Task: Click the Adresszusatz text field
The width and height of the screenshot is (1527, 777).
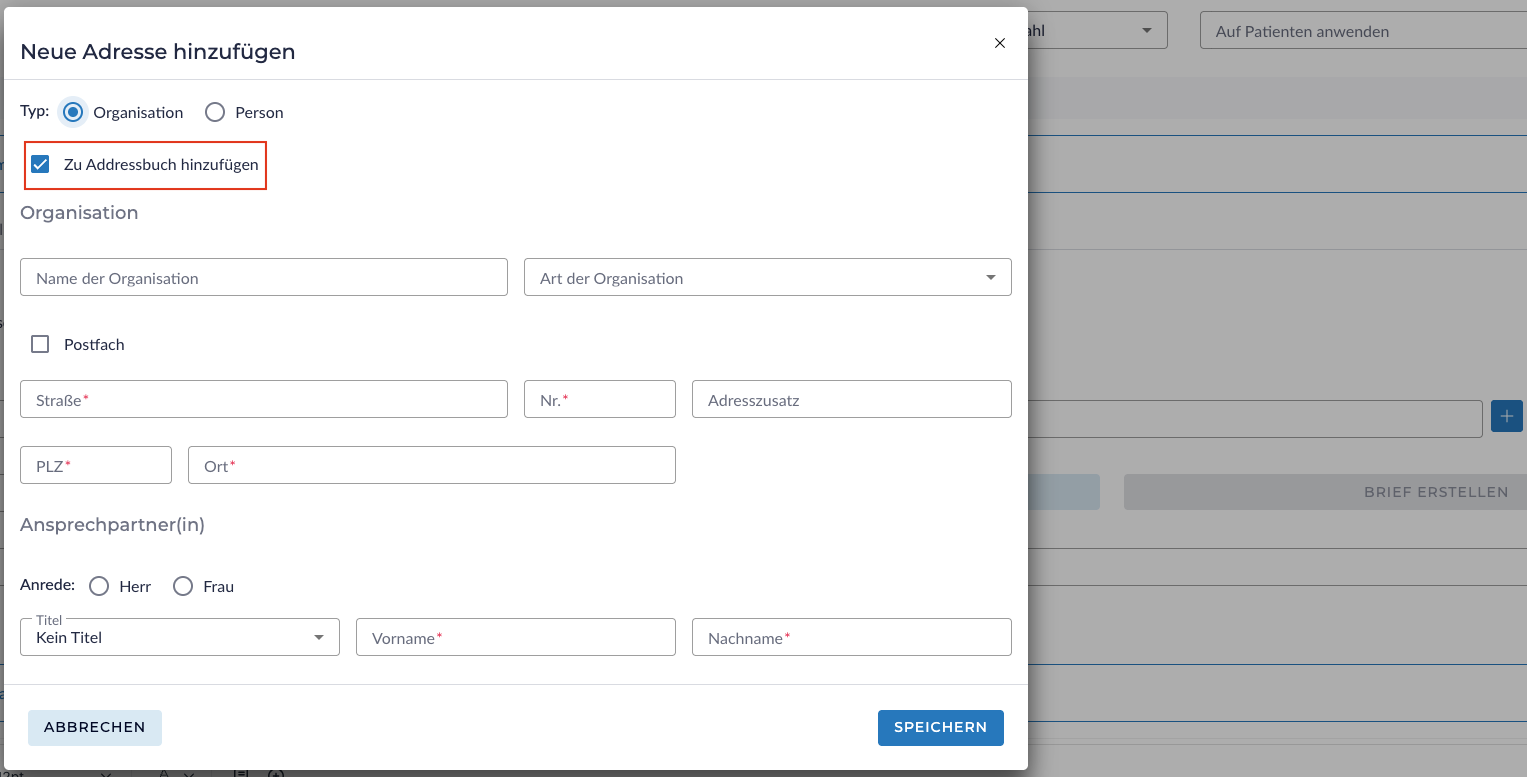Action: pos(851,400)
